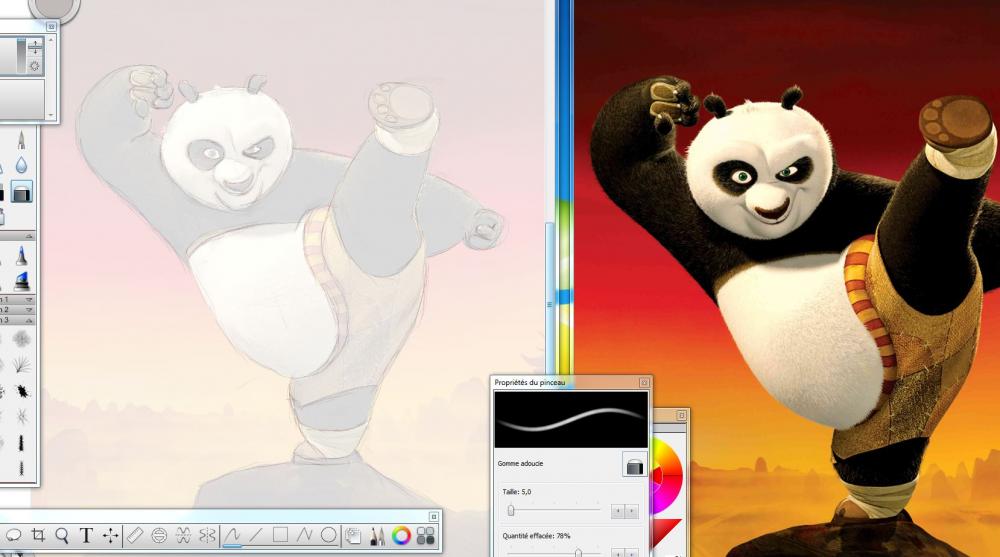
Task: Close the color editor panel
Action: pyautogui.click(x=681, y=416)
